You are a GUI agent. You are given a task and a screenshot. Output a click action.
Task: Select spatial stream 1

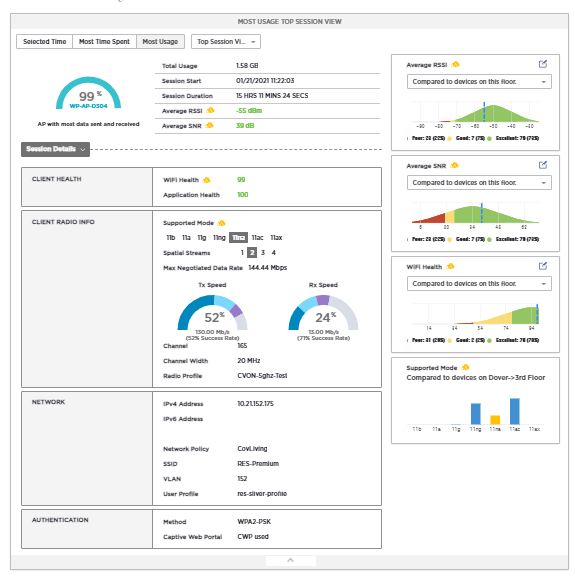click(x=242, y=253)
